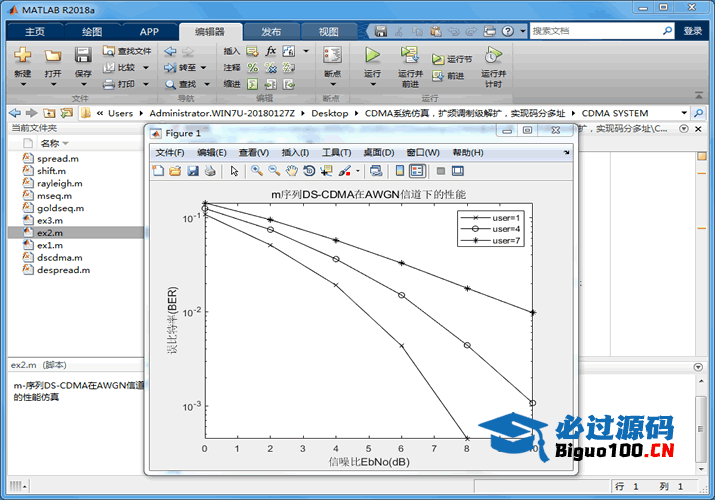The width and height of the screenshot is (715, 500).
Task: Click the CDMA SYSTEM path segment
Action: 615,113
